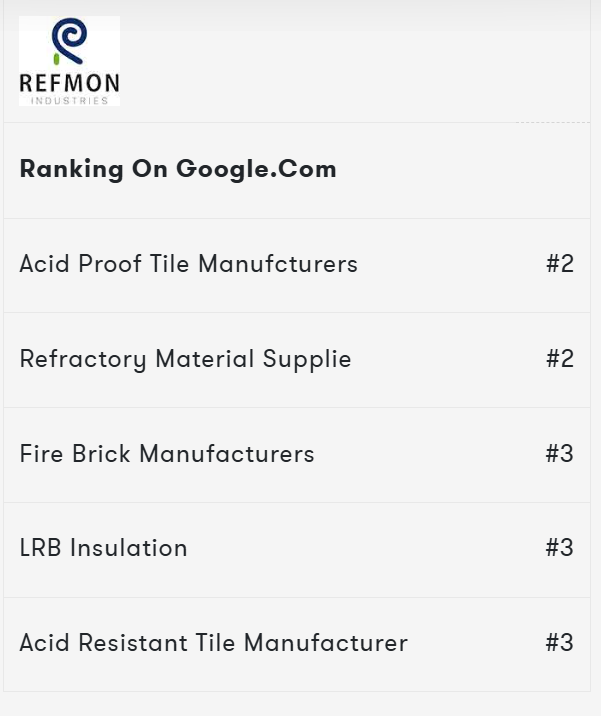Click #3 rank for Acid Resistant Tile

[x=560, y=643]
